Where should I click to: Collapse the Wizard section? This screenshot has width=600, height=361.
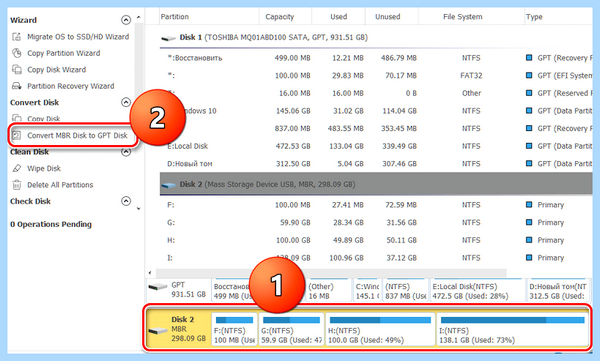[126, 20]
